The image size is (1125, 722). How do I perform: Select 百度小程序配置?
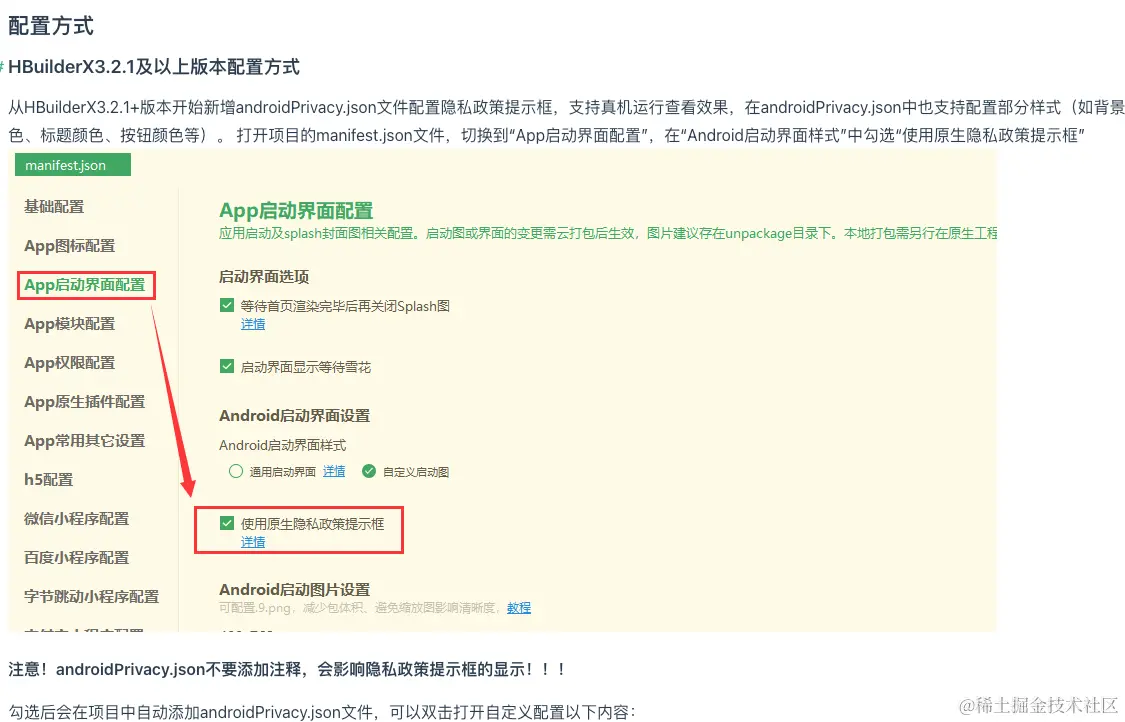[x=76, y=558]
